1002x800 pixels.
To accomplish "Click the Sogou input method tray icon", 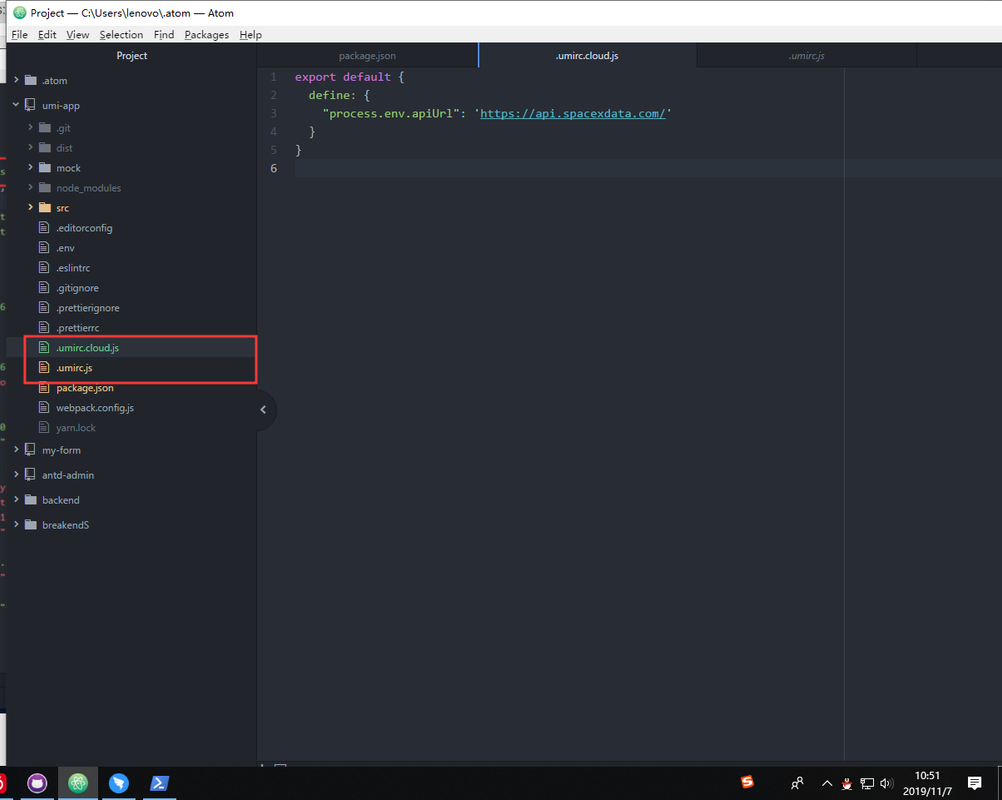I will [x=747, y=781].
